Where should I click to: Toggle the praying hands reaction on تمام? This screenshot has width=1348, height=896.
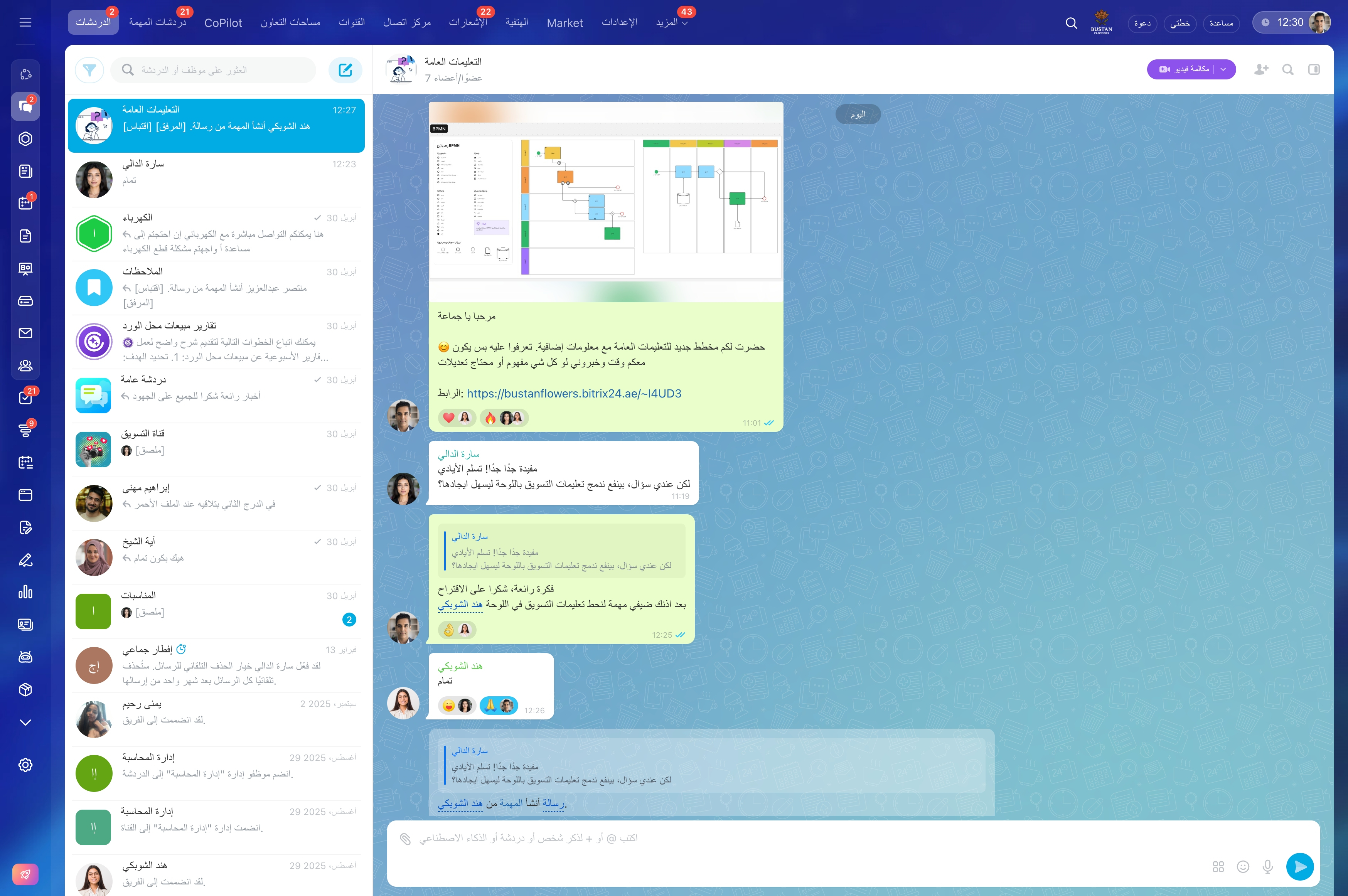498,706
